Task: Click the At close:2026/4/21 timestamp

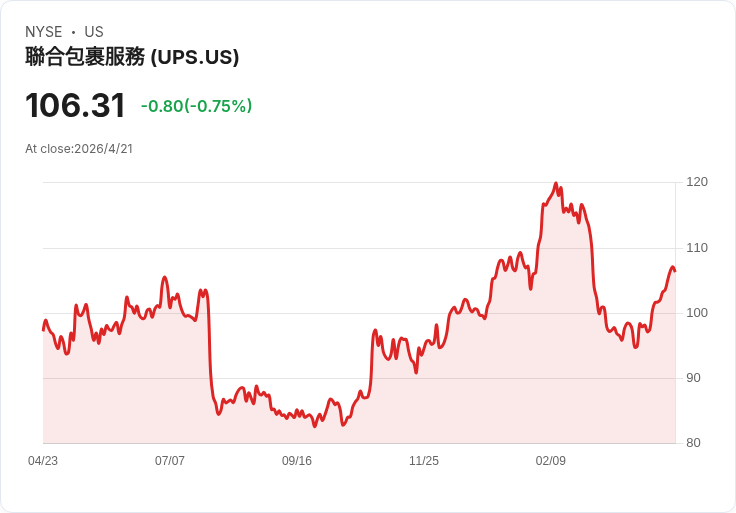Action: (79, 149)
